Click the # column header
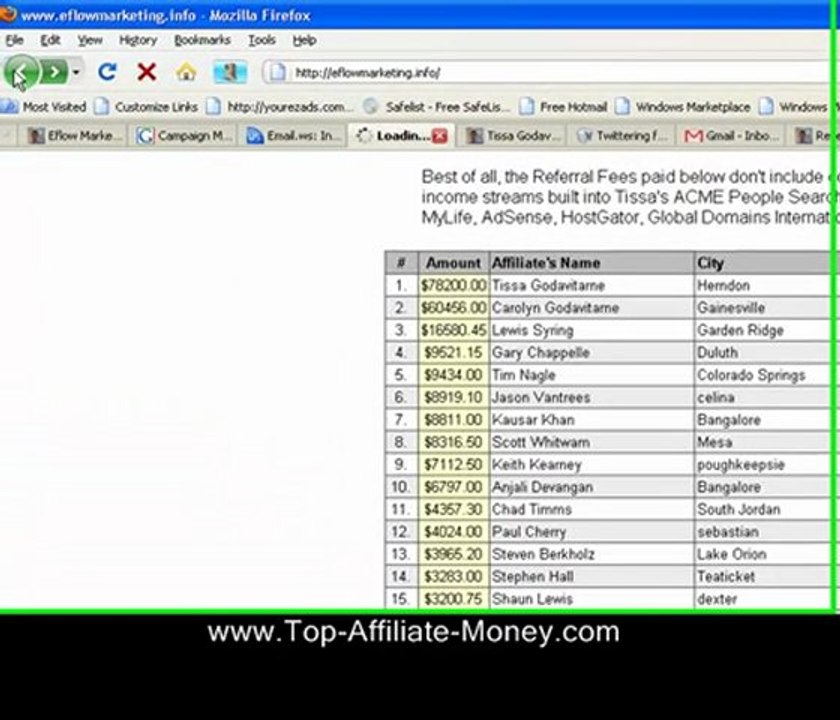Viewport: 840px width, 720px height. pos(401,263)
